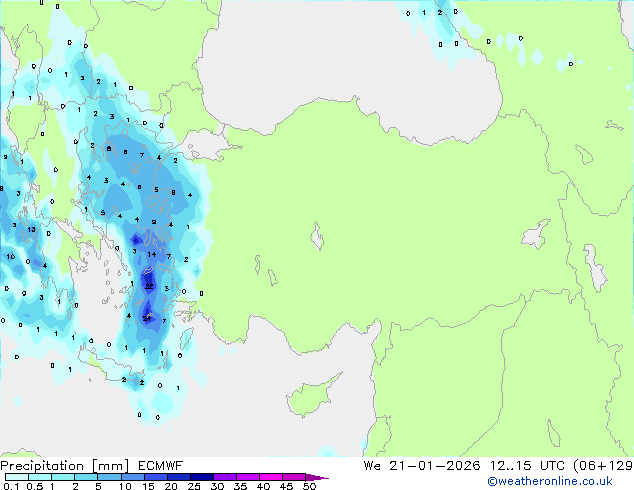The image size is (634, 490).
Task: Click the legend label '15'
Action: tap(148, 486)
